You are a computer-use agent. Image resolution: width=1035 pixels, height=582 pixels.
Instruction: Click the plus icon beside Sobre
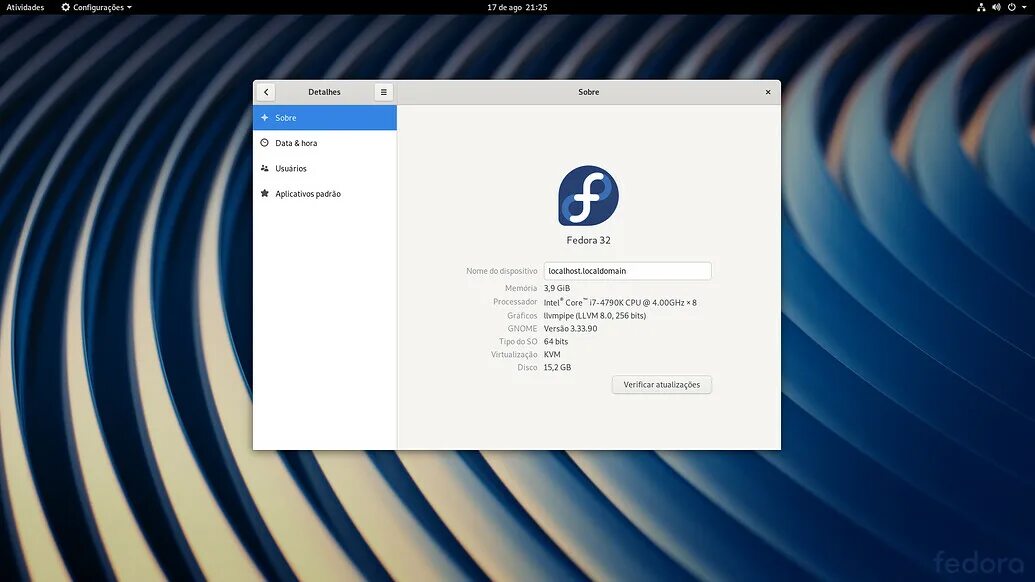[x=265, y=117]
